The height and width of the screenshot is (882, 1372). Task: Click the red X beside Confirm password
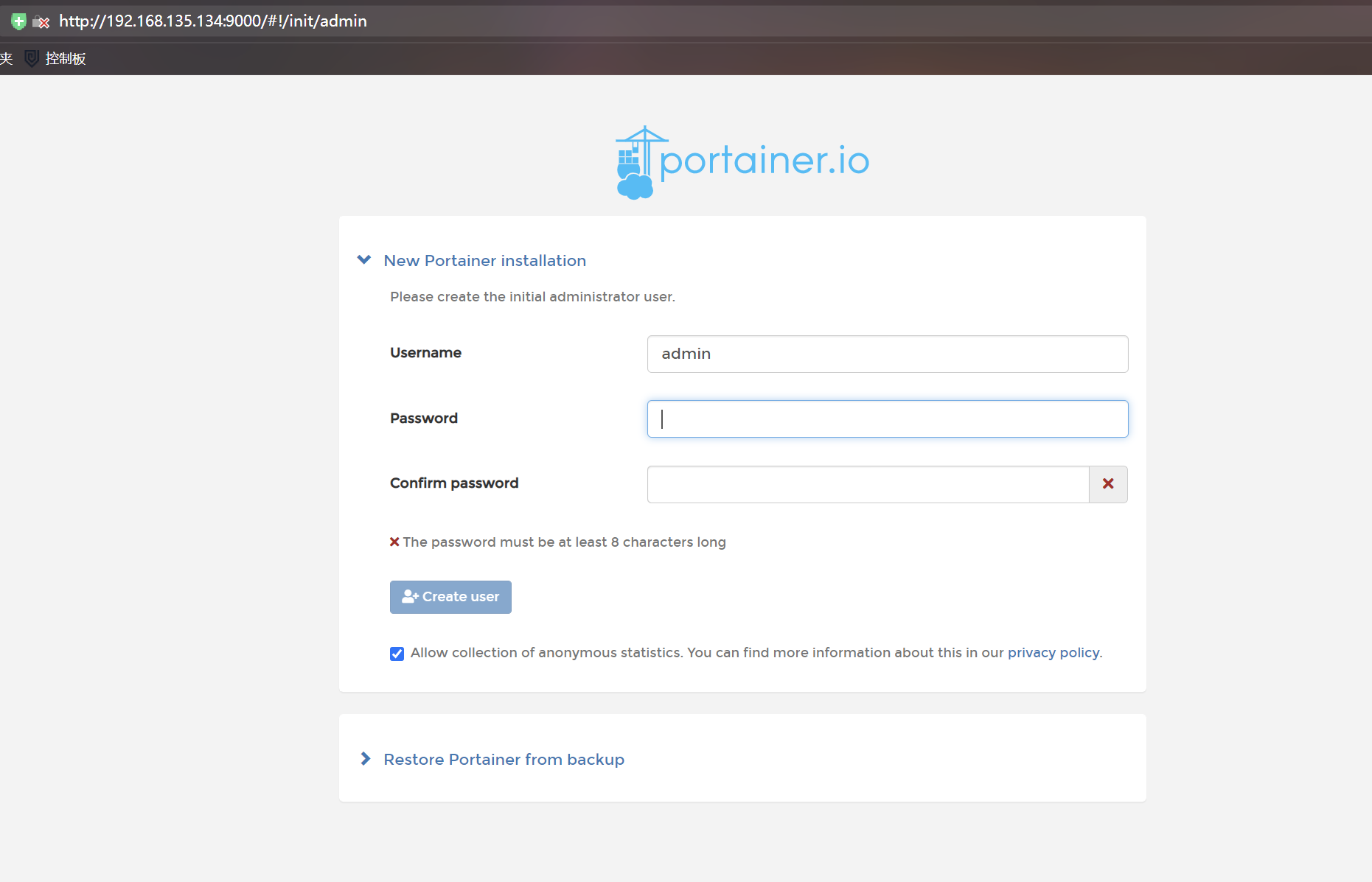[1108, 484]
